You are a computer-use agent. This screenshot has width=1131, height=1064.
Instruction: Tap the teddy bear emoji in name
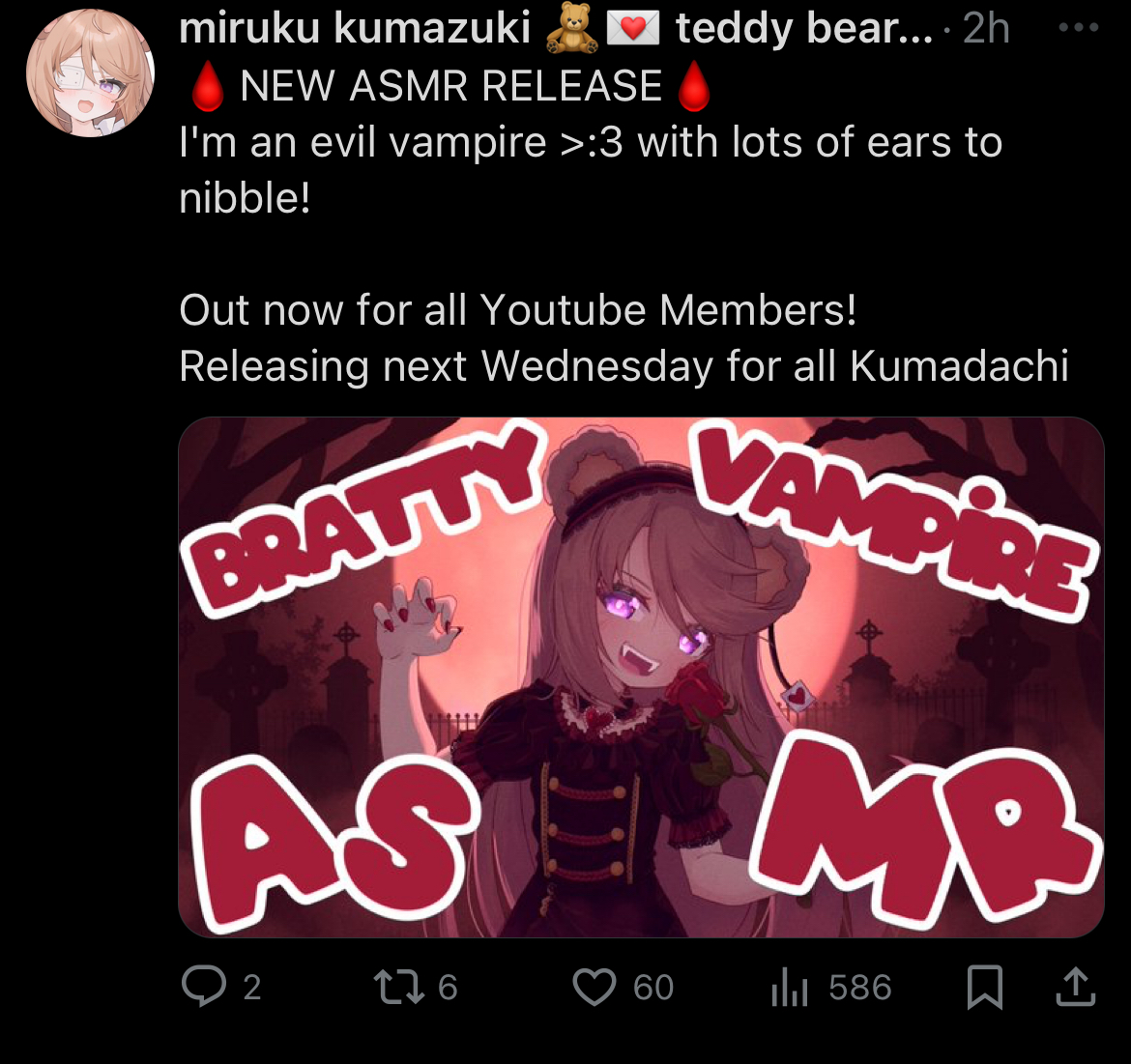pos(572,28)
